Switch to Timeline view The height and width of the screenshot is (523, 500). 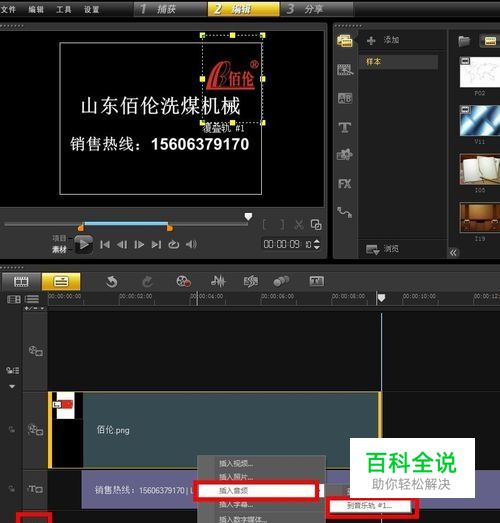click(x=61, y=282)
